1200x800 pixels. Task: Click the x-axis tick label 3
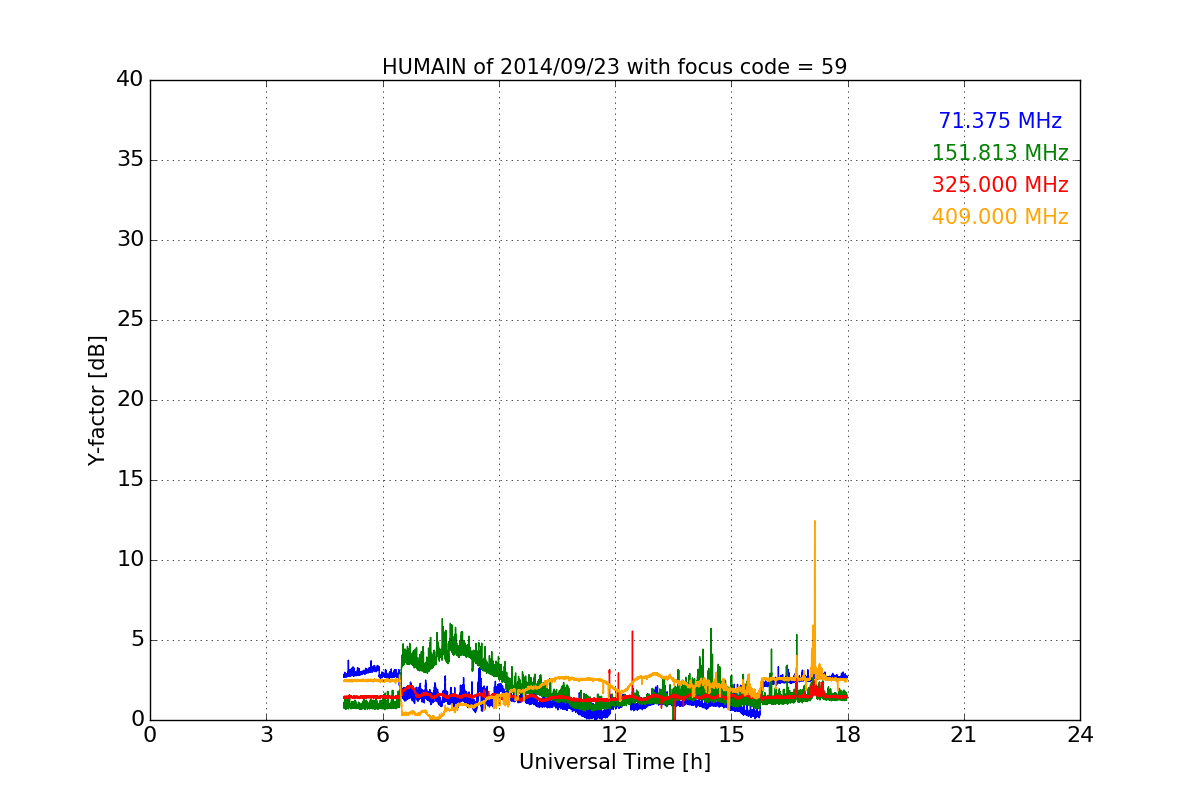coord(266,735)
